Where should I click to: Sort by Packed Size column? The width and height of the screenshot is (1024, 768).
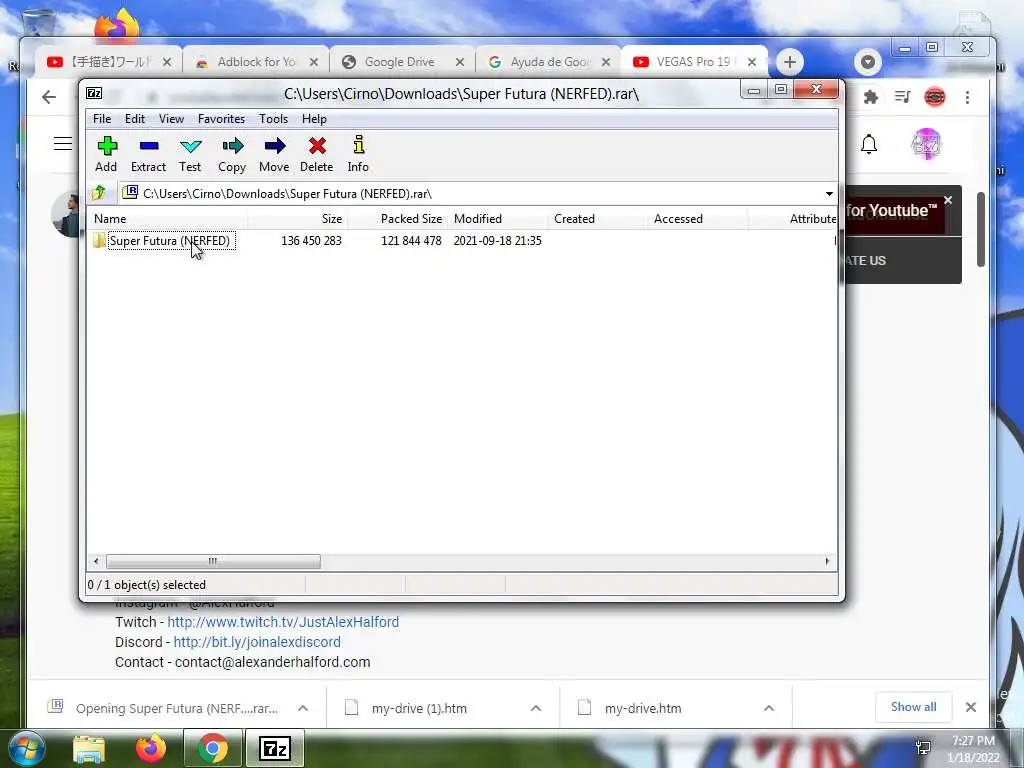click(398, 219)
